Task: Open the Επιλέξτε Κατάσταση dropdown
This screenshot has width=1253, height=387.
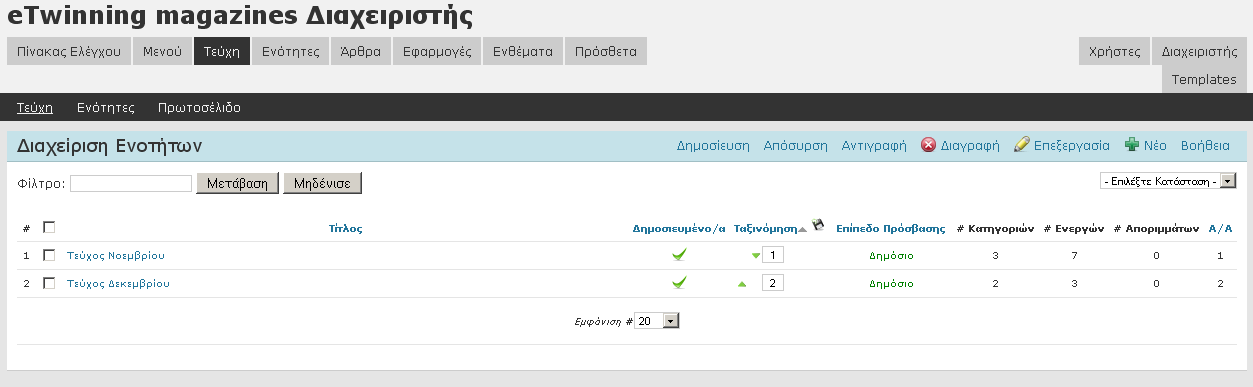Action: [x=1167, y=181]
